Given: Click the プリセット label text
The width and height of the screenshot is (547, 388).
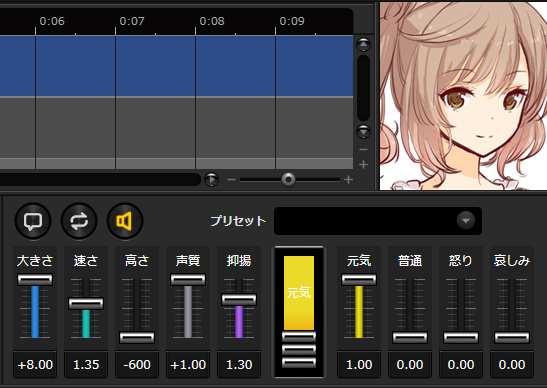Looking at the screenshot, I should [238, 221].
